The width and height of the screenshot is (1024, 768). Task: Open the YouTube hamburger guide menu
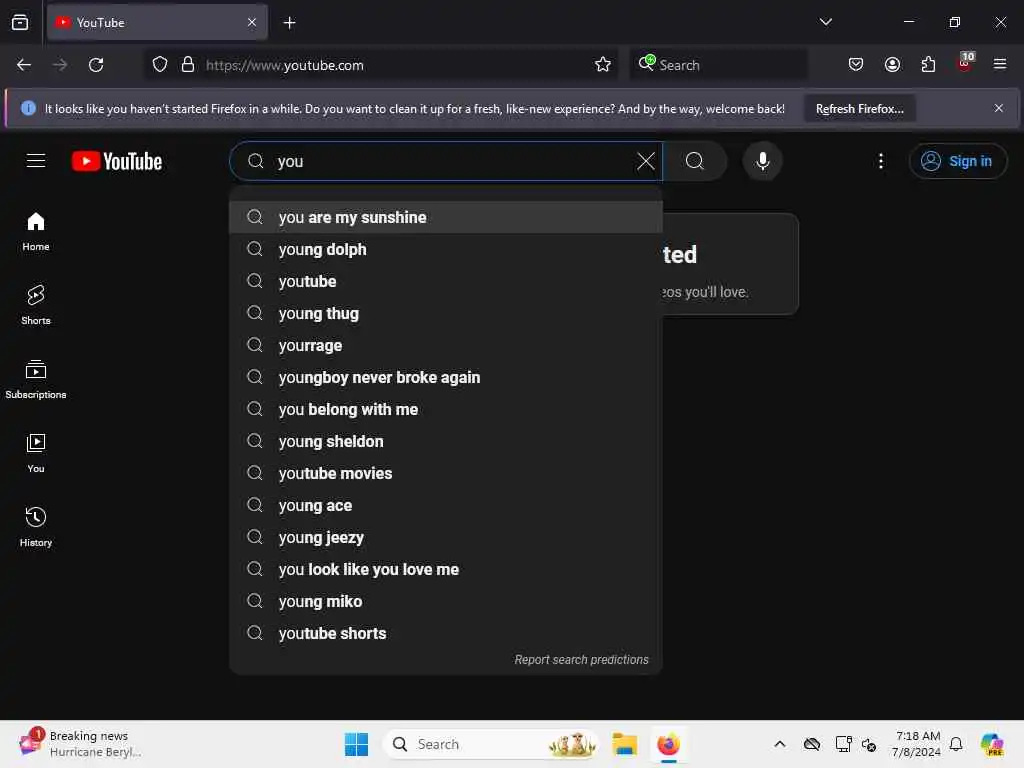pyautogui.click(x=36, y=161)
